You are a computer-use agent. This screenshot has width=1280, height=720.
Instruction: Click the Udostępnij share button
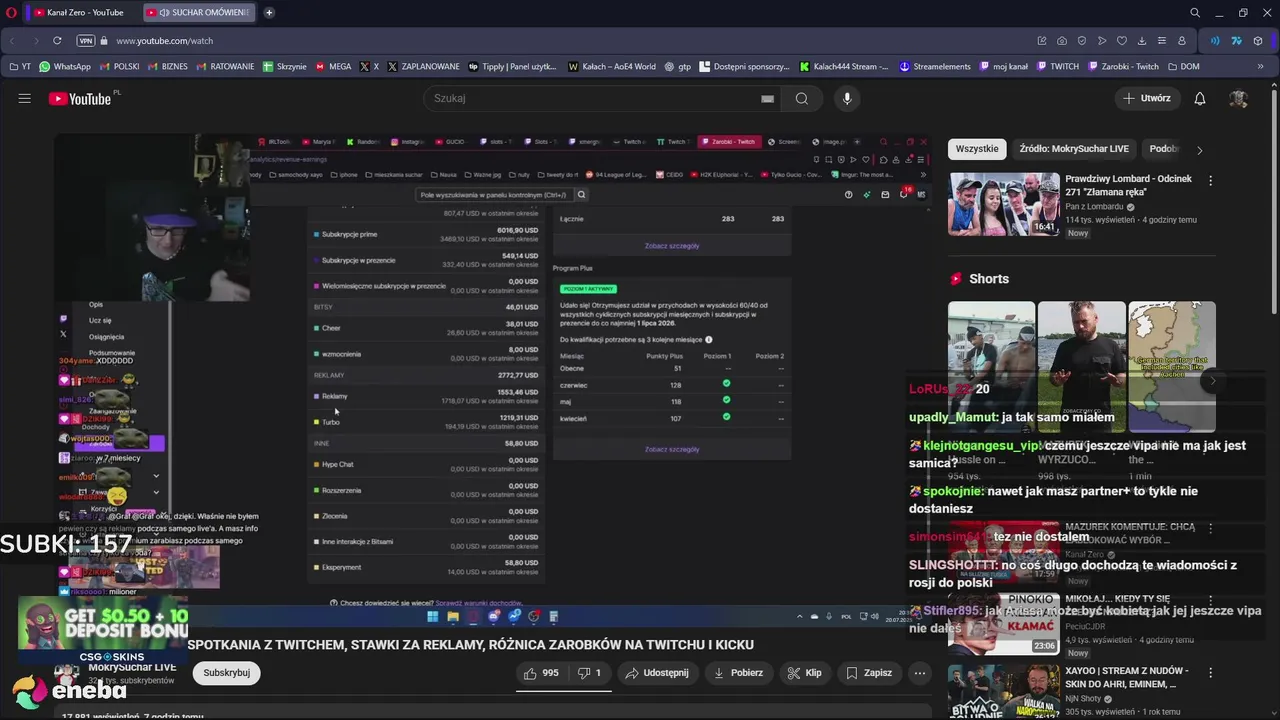pos(657,673)
